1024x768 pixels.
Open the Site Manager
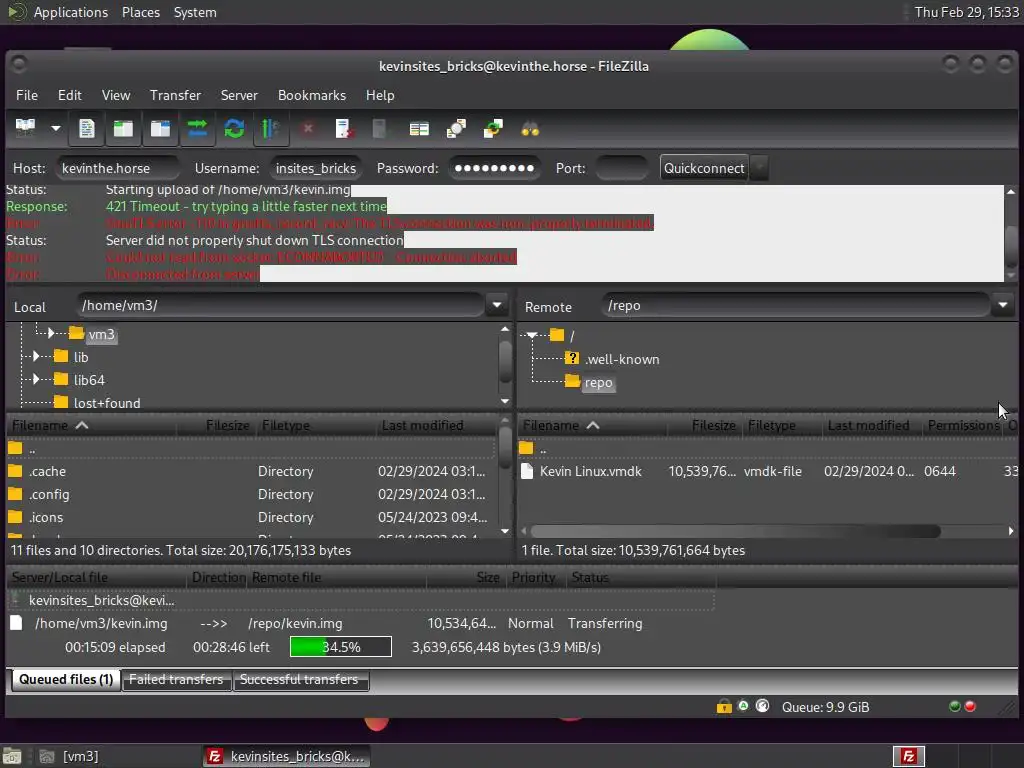tap(25, 128)
